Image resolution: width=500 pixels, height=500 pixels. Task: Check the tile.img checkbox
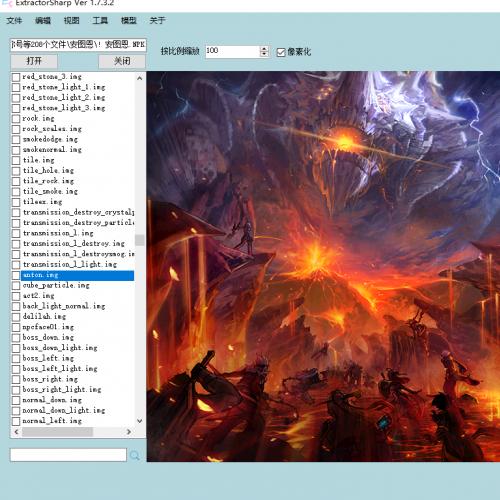tap(16, 160)
